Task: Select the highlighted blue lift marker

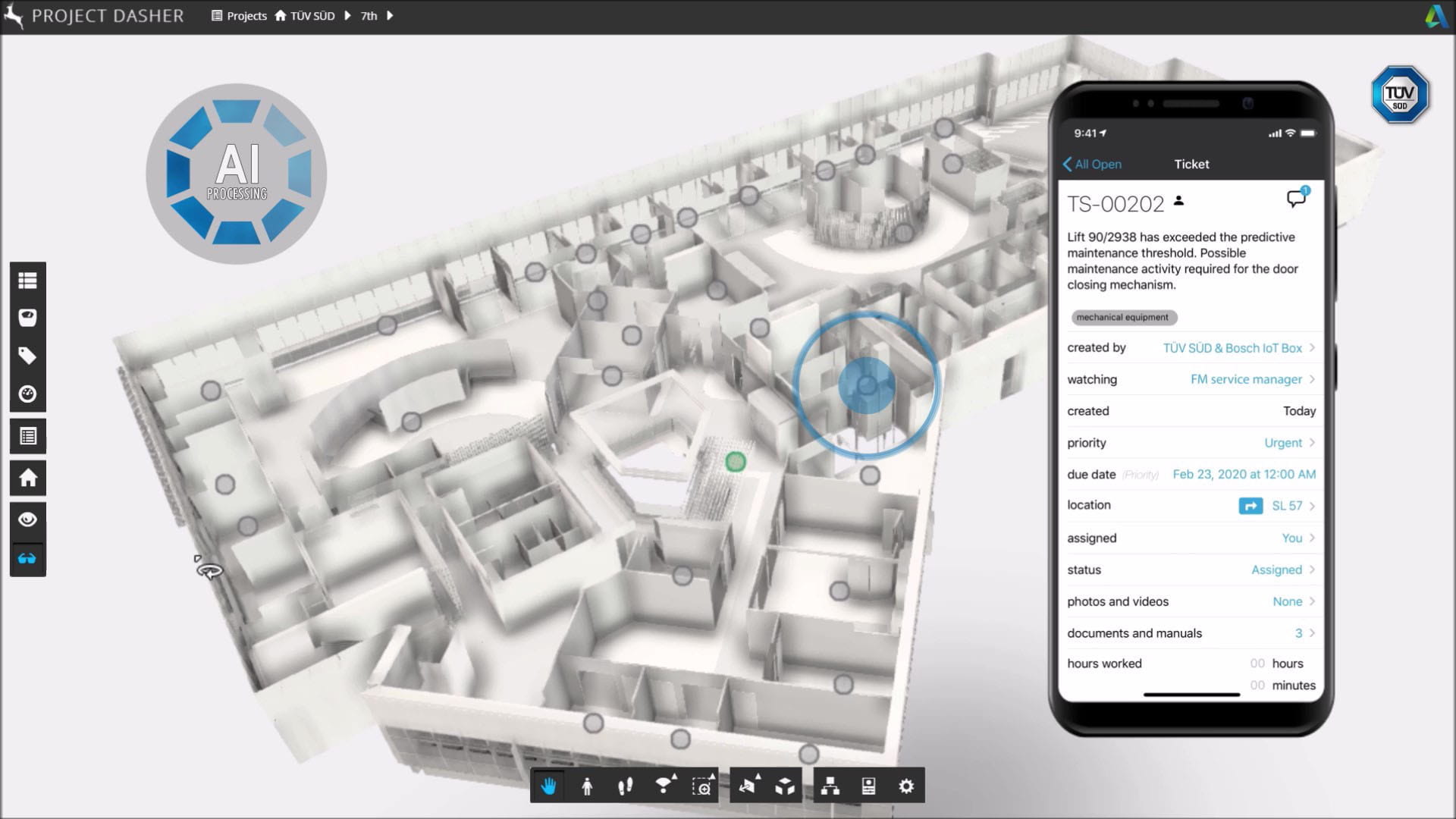Action: click(x=867, y=385)
